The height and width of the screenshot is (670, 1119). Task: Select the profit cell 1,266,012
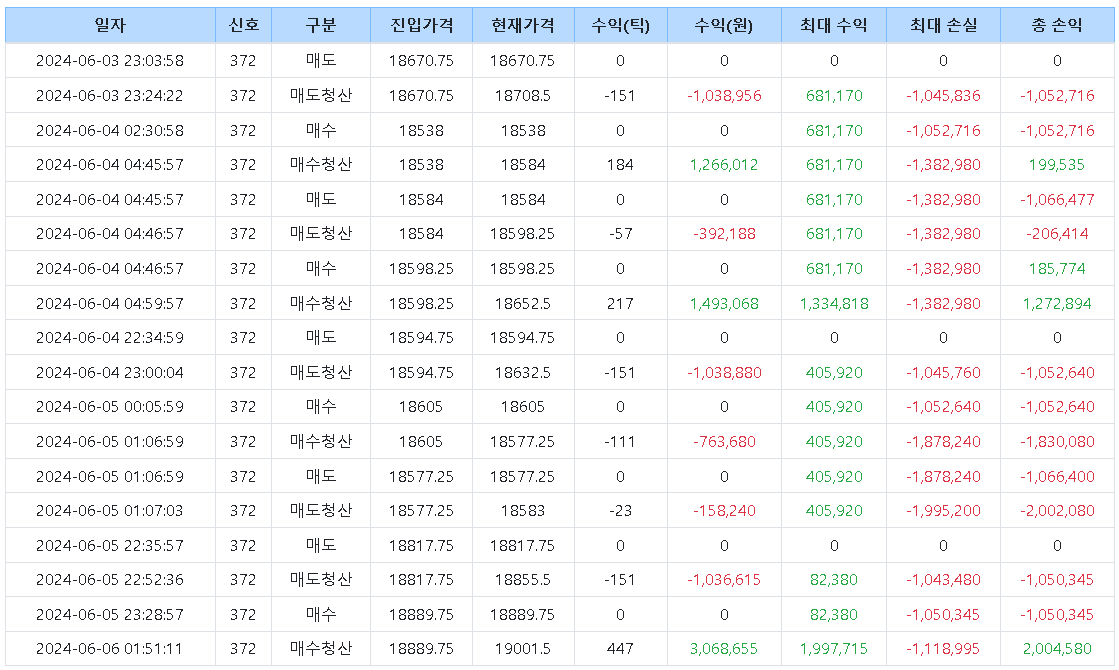[724, 165]
